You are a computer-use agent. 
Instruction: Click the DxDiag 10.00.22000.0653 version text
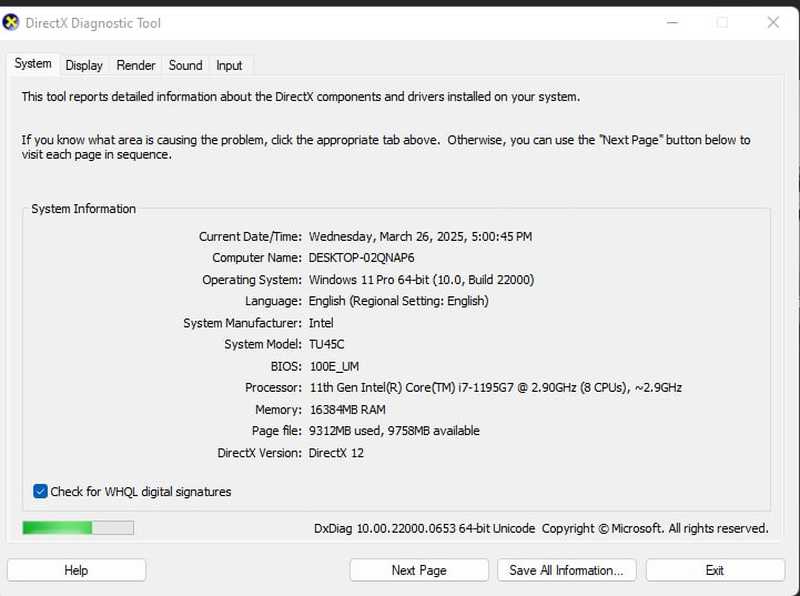(x=424, y=529)
